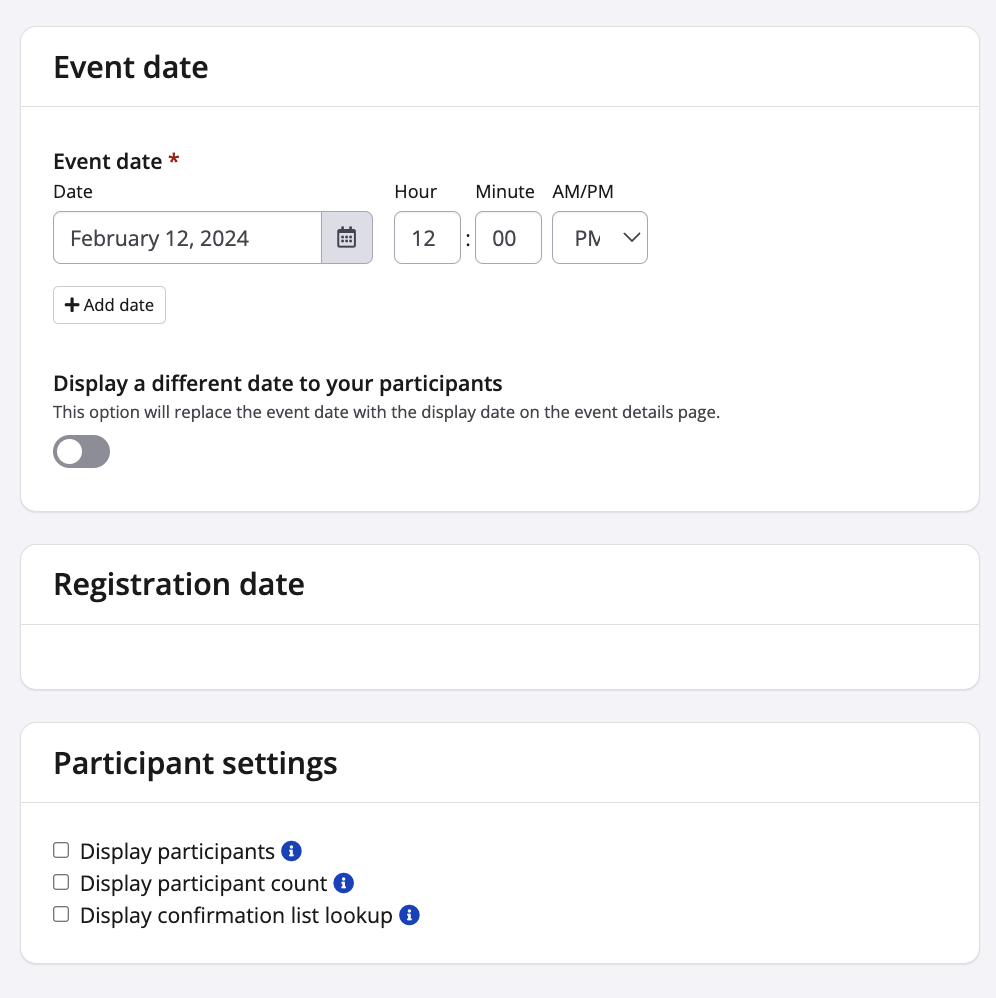The width and height of the screenshot is (996, 998).
Task: Click info icon beside Display participants
Action: point(291,851)
